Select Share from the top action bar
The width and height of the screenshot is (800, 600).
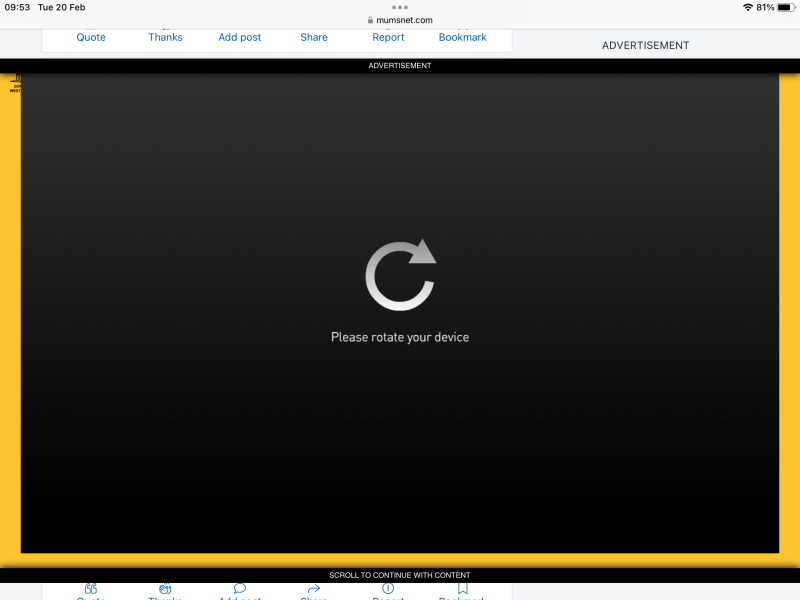313,37
